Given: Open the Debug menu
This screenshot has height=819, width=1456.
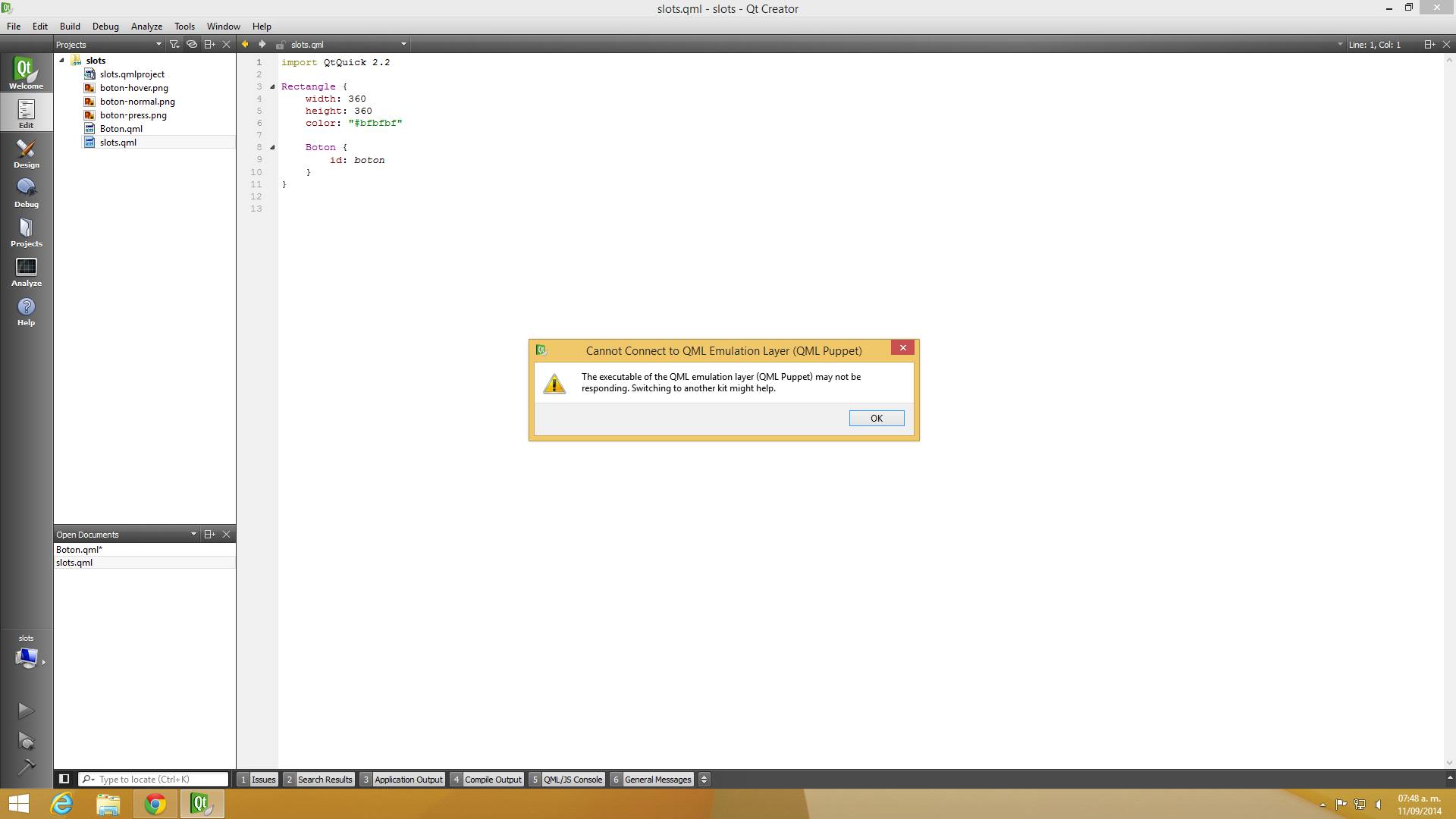Looking at the screenshot, I should 105,26.
